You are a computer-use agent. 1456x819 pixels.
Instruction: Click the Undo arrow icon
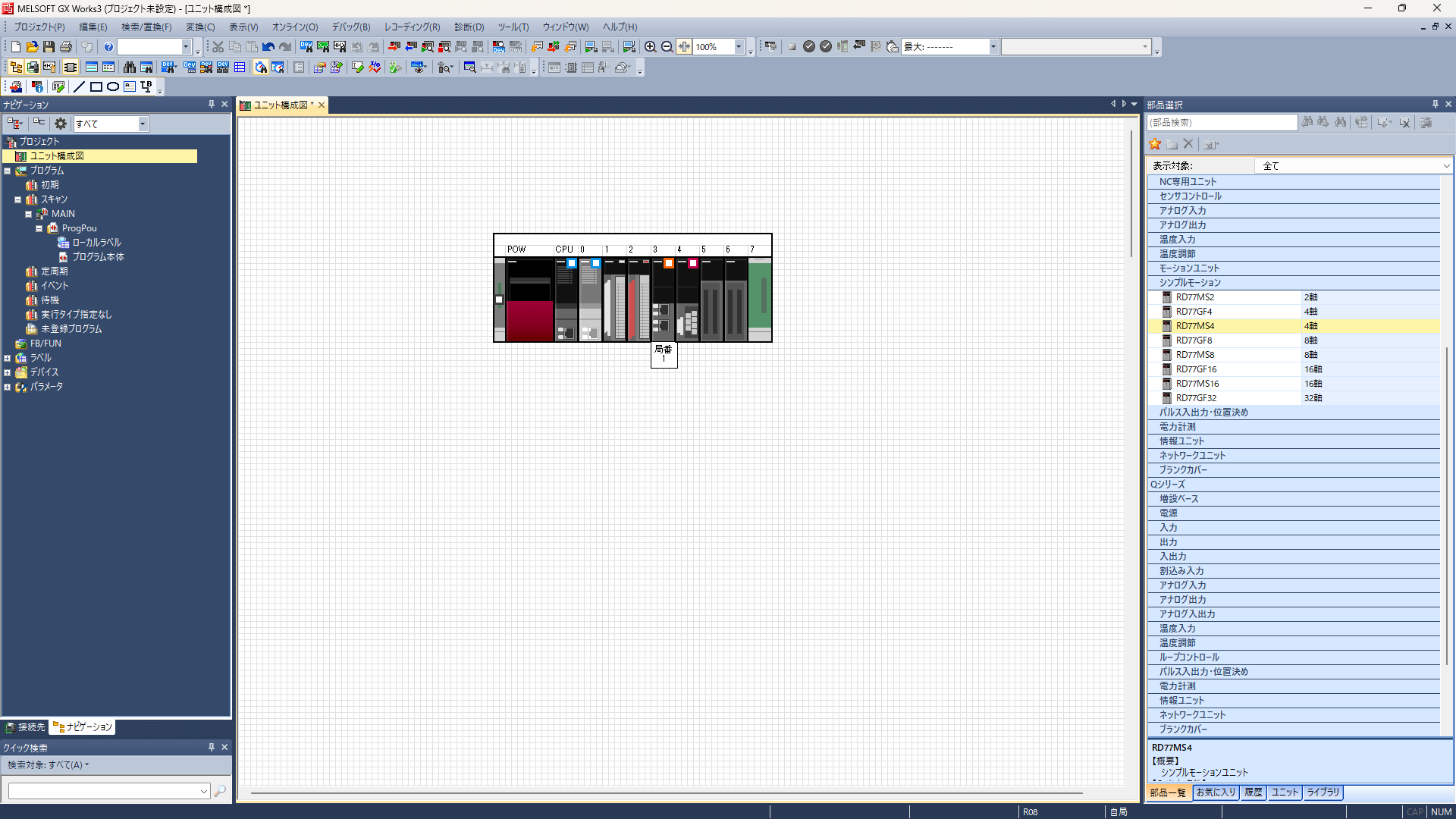point(268,47)
